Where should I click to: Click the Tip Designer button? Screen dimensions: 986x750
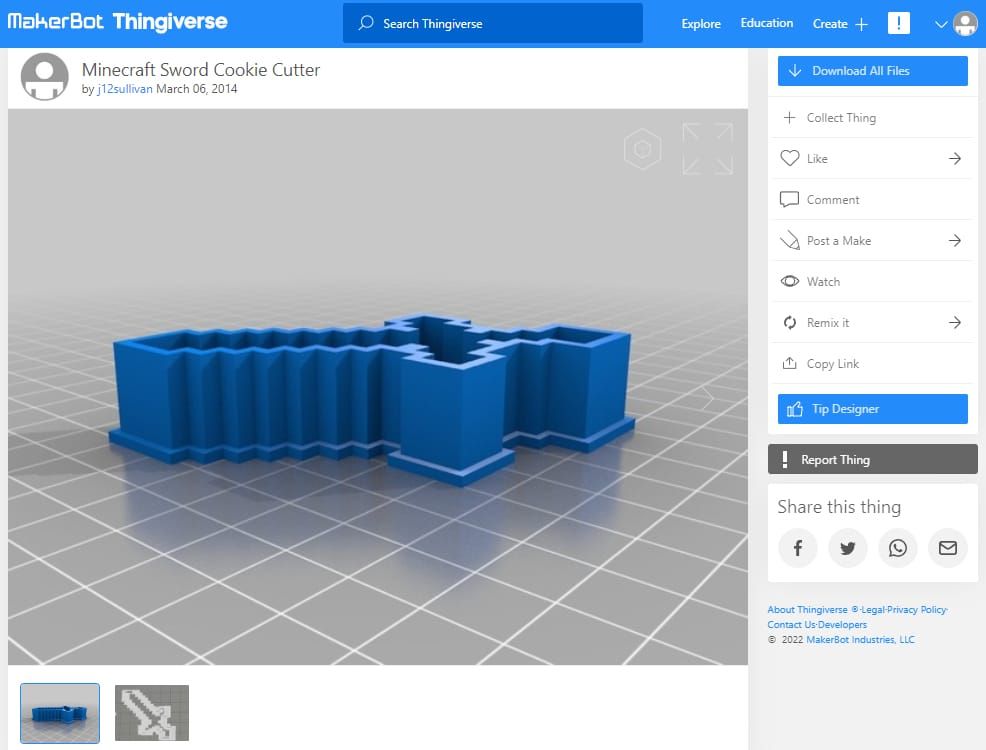coord(871,408)
